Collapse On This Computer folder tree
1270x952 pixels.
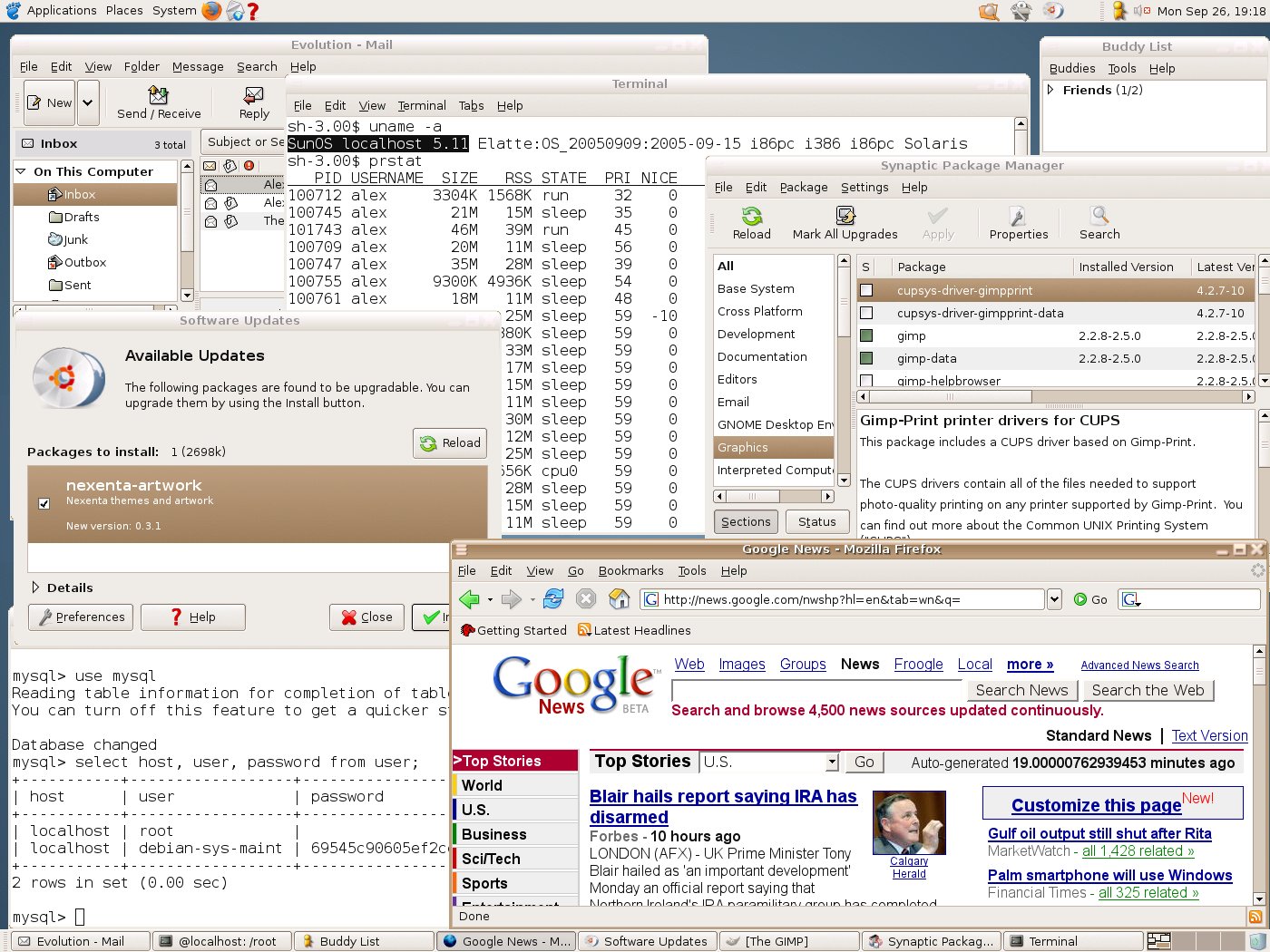pos(21,171)
